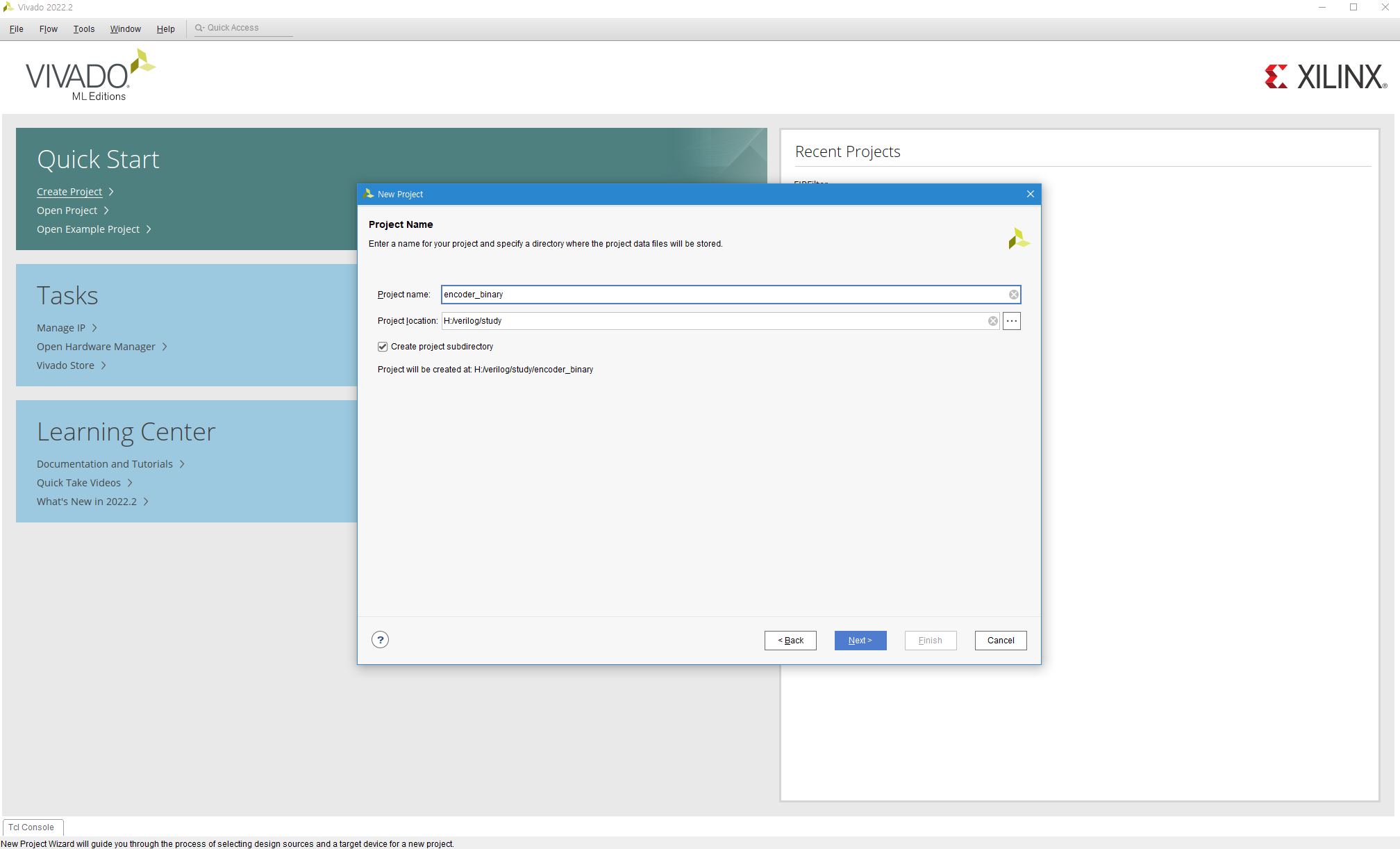Click the Vivado leaf icon in dialog header
This screenshot has height=849, width=1400.
[1019, 239]
